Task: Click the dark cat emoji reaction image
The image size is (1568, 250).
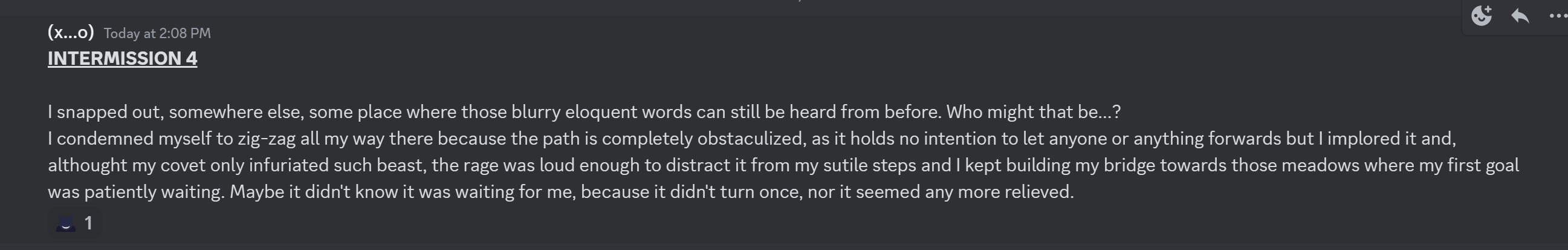Action: [x=66, y=224]
